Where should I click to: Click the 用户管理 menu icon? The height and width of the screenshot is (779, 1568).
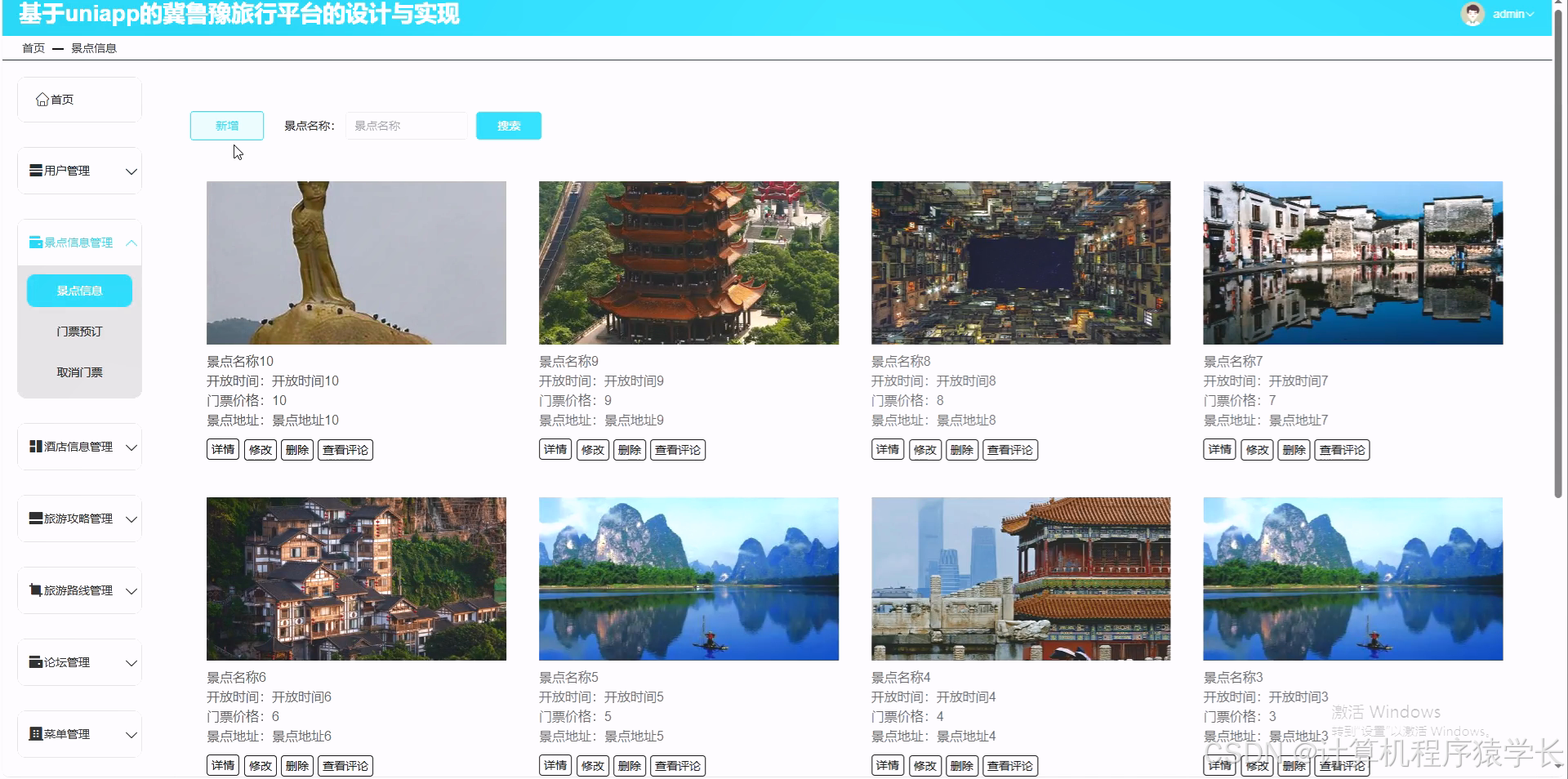tap(36, 171)
